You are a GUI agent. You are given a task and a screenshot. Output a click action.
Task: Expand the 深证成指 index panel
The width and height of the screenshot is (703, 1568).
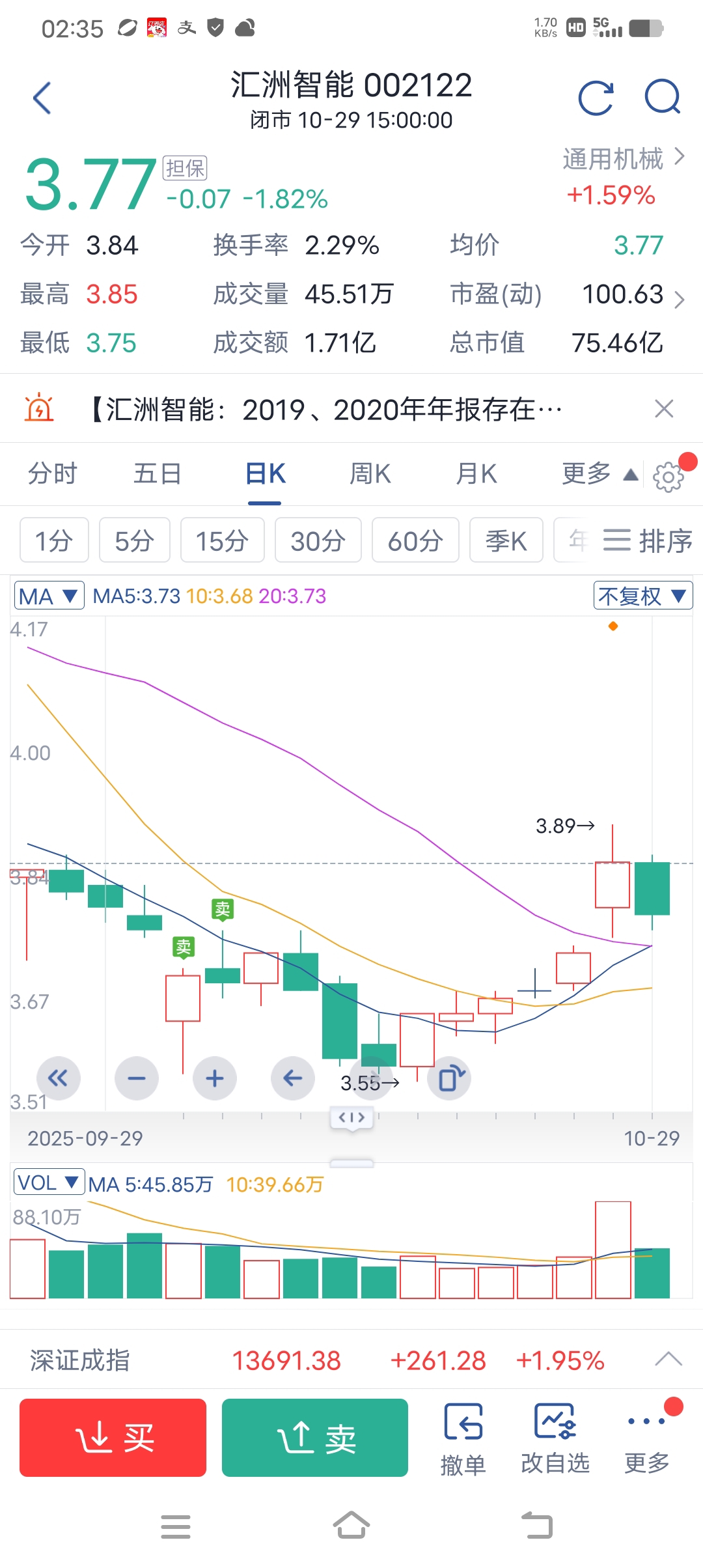tap(669, 1359)
